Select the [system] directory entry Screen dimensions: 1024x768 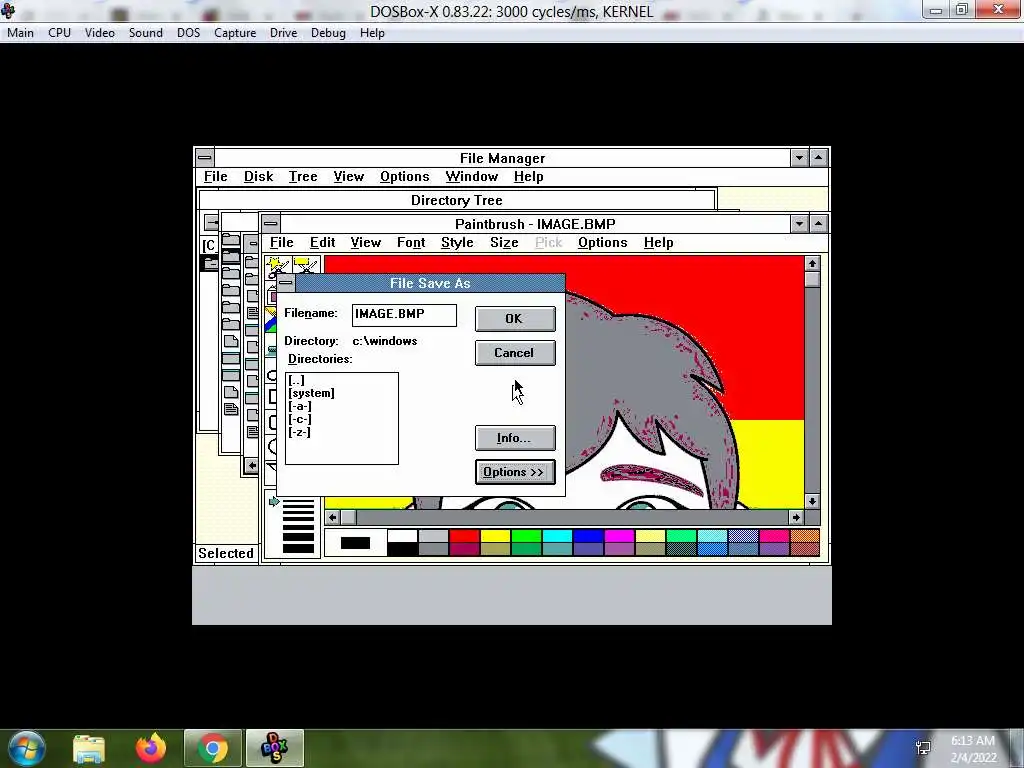click(x=312, y=393)
